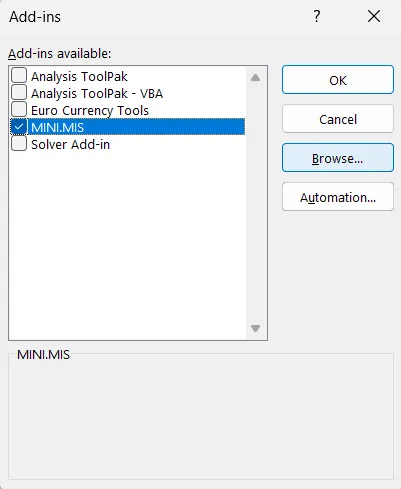Select the Solver Add-in entry text
The height and width of the screenshot is (489, 401).
[x=70, y=145]
